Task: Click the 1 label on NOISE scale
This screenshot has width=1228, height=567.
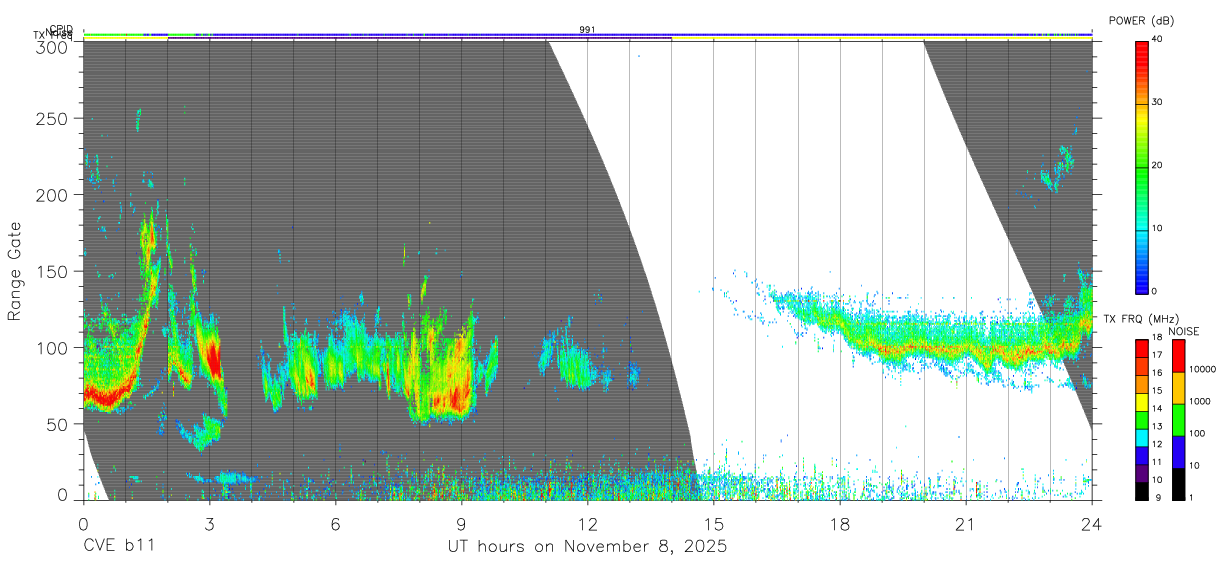Action: click(x=1191, y=498)
